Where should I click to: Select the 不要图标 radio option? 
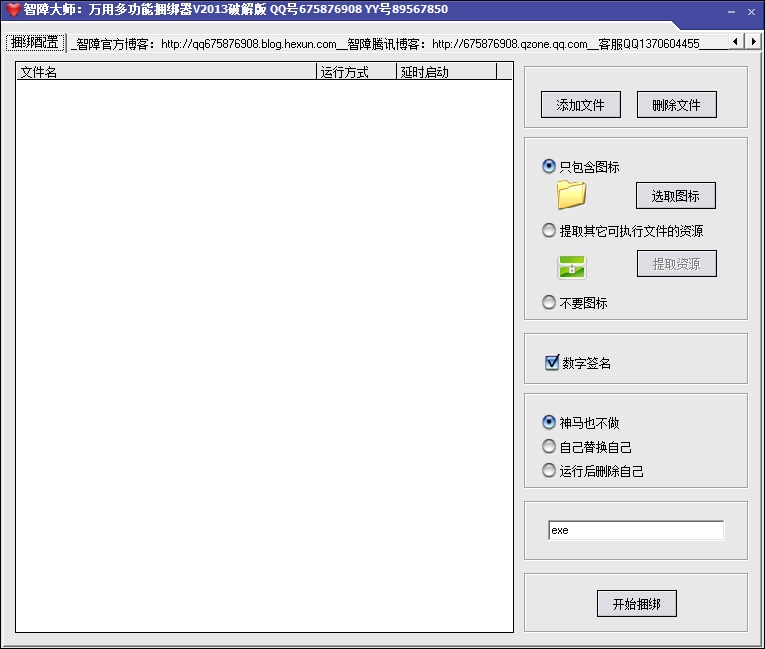point(549,303)
